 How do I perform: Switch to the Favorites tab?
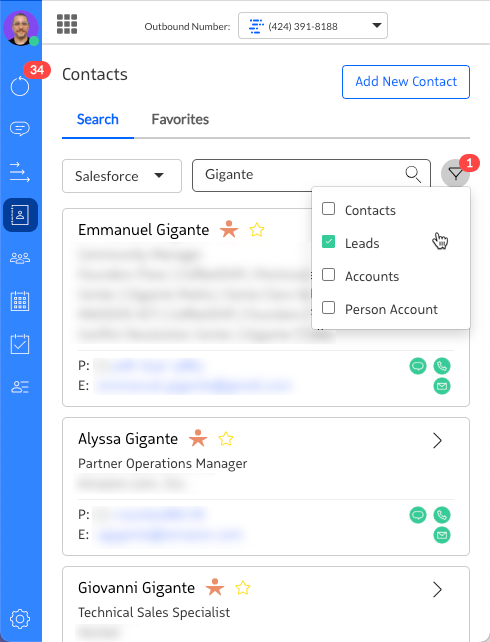180,119
